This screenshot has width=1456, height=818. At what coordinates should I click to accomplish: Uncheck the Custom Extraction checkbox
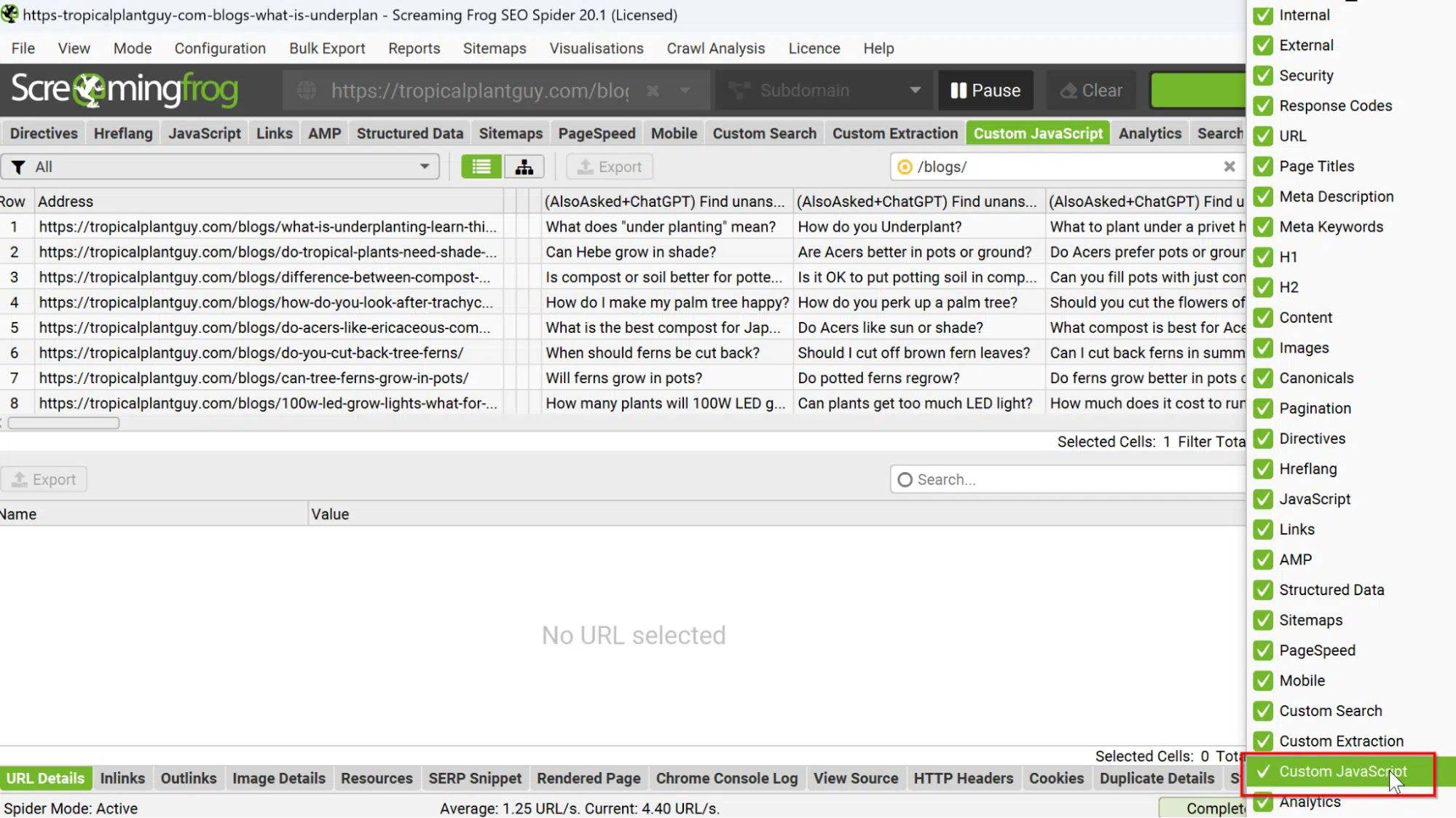click(1263, 741)
